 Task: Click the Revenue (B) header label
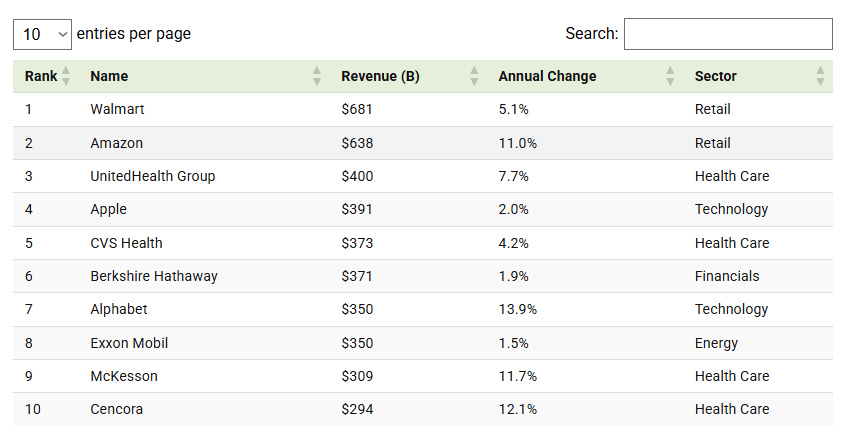(x=380, y=76)
